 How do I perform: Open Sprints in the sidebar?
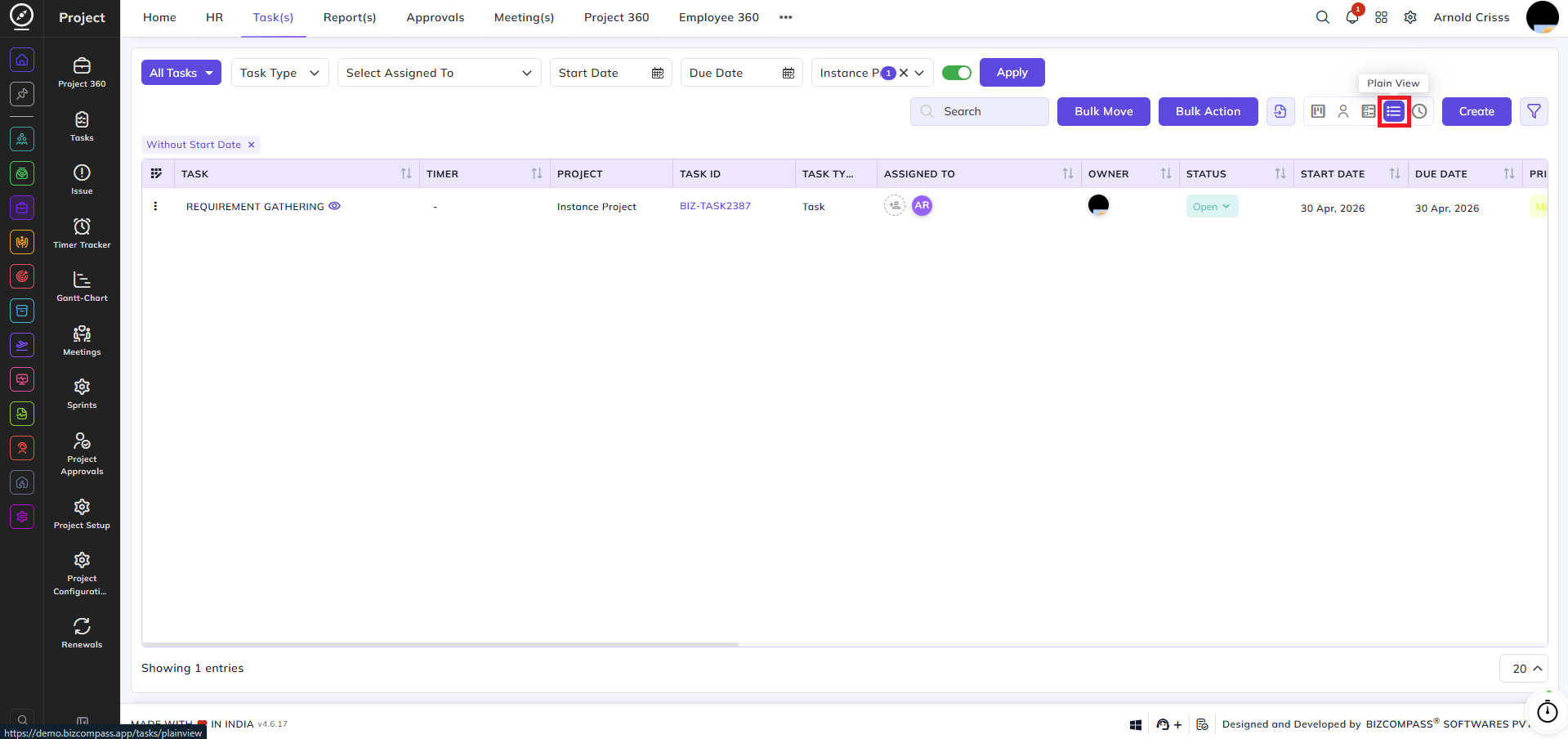tap(82, 394)
